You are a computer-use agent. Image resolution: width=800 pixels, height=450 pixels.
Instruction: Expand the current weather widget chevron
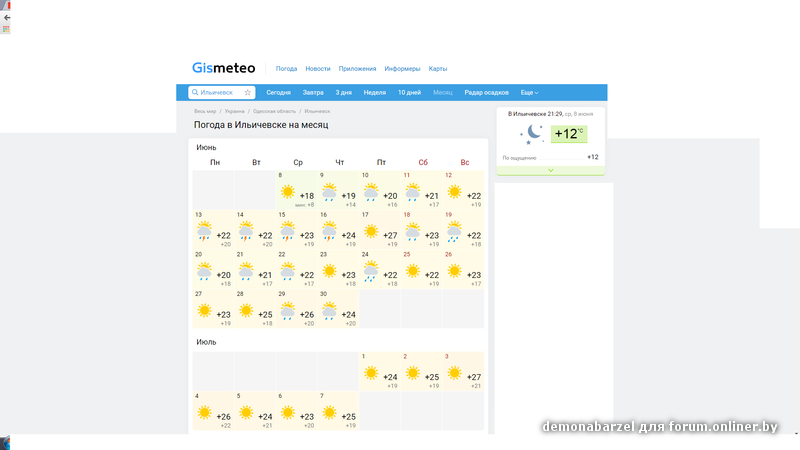(x=551, y=170)
